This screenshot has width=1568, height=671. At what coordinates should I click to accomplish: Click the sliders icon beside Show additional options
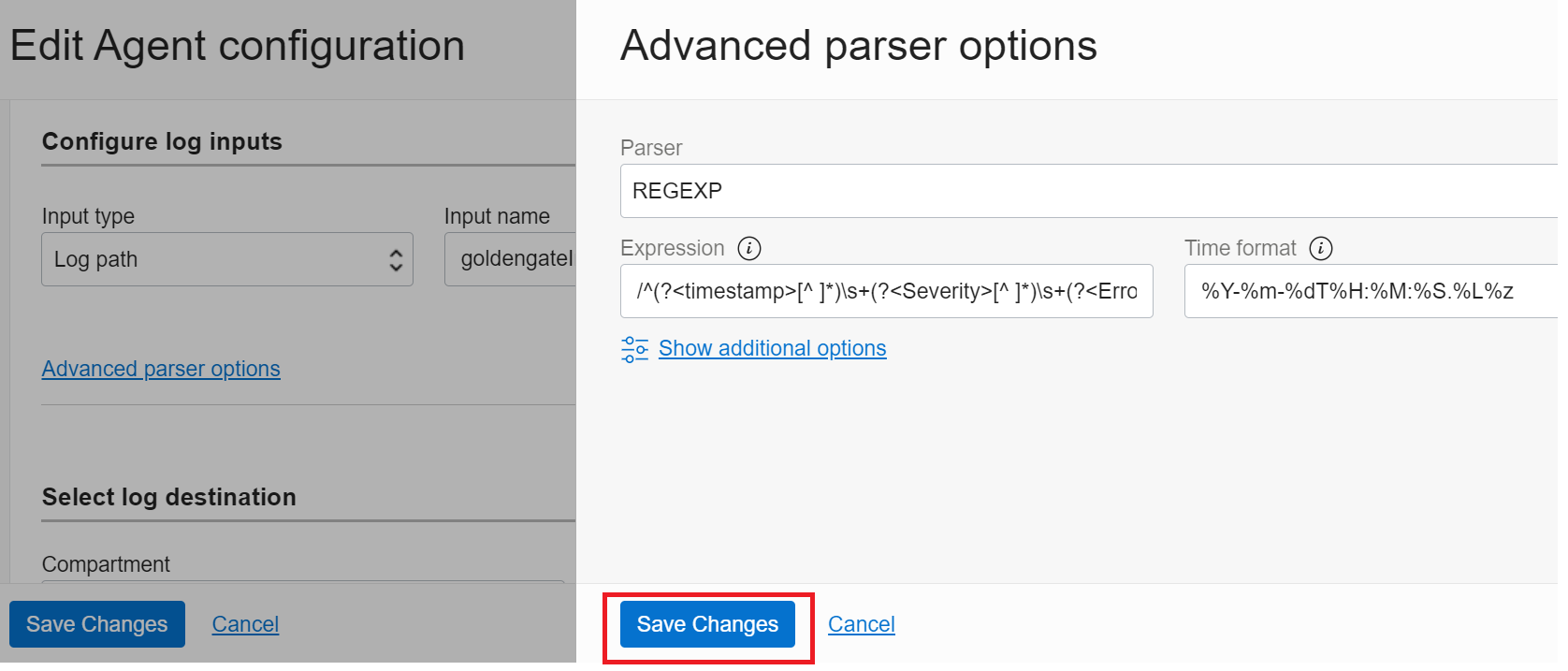634,349
